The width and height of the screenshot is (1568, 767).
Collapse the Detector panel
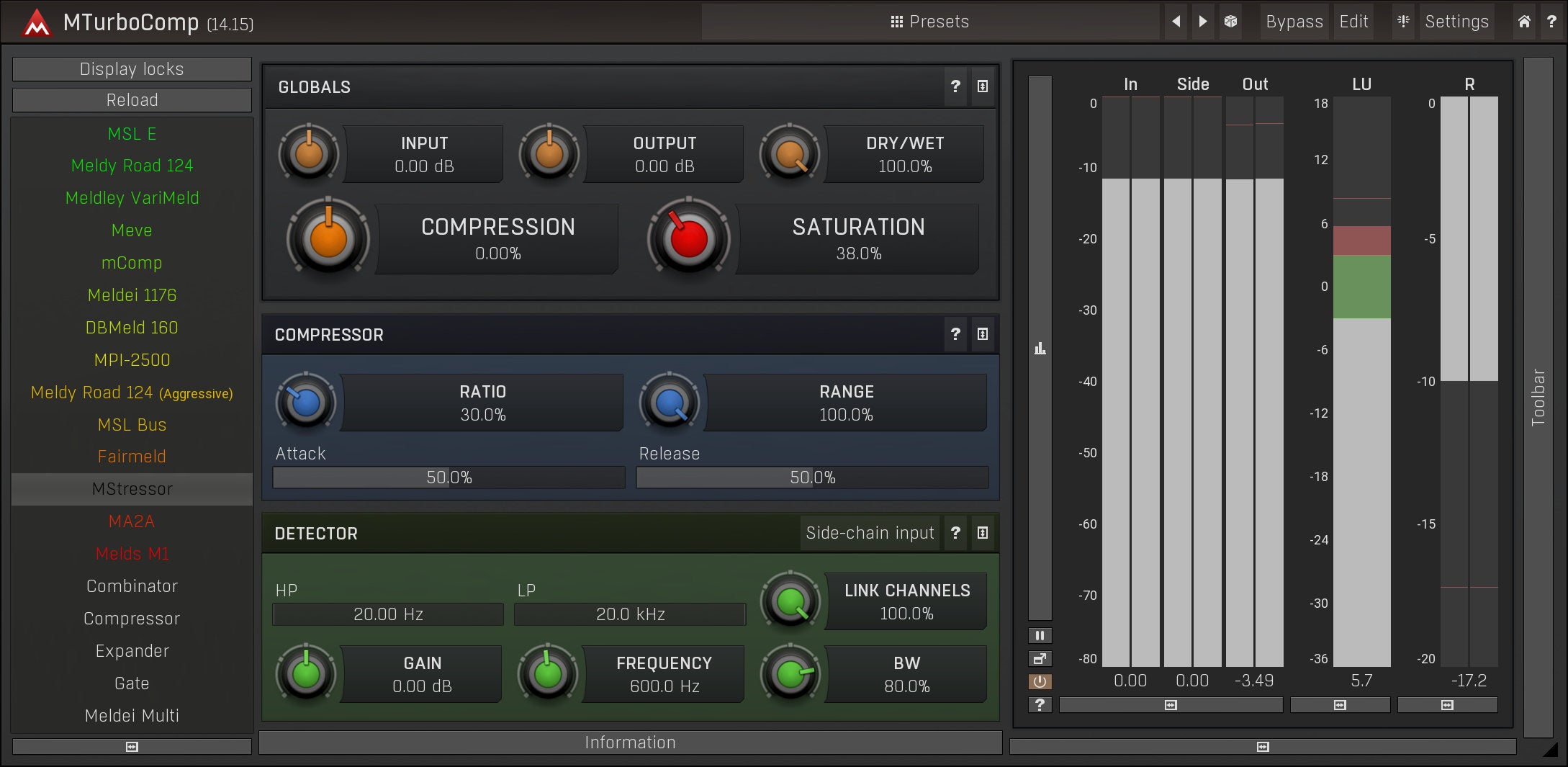tap(983, 533)
